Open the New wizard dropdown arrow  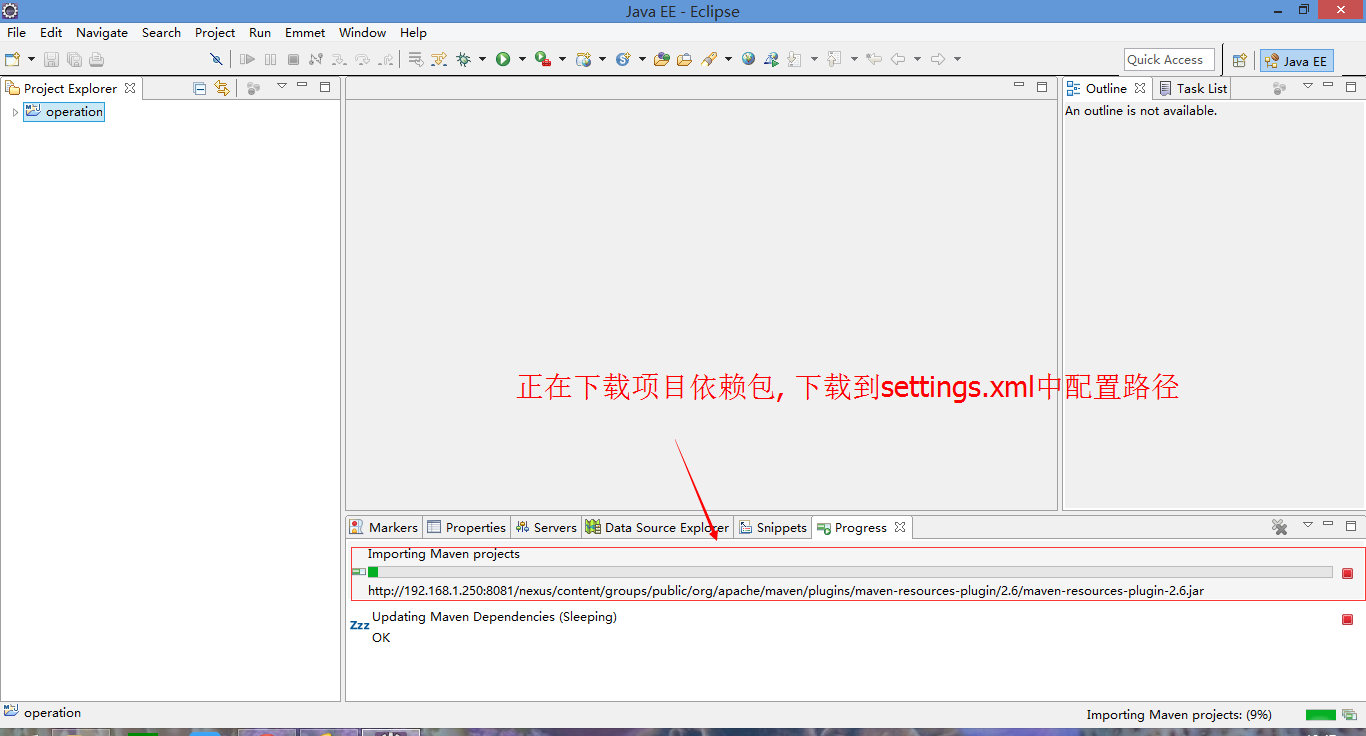click(31, 60)
